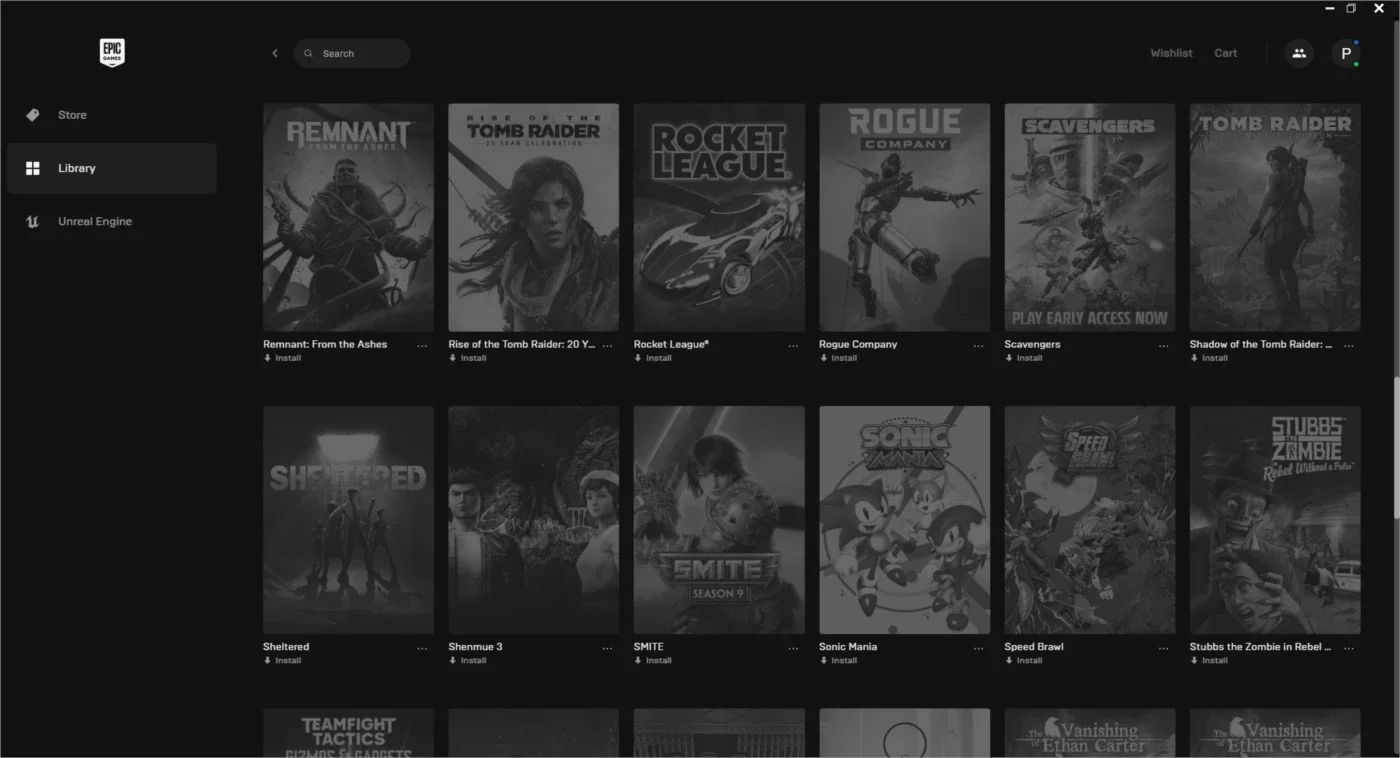
Task: Open the Friends list icon
Action: tap(1299, 53)
